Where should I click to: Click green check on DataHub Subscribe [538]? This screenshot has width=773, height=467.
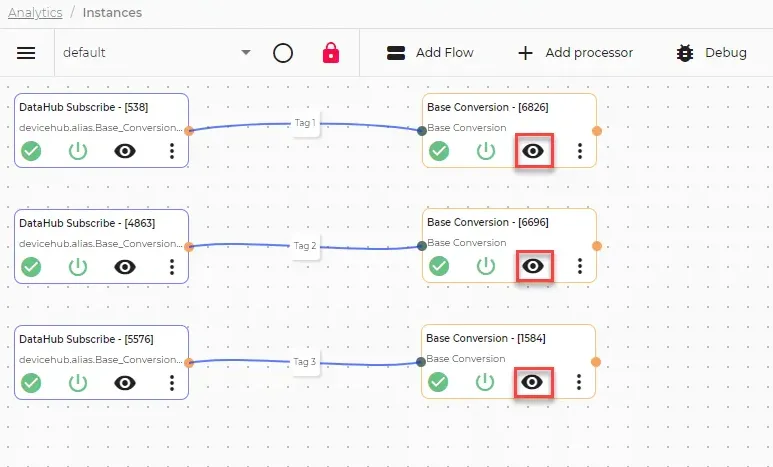click(x=31, y=151)
